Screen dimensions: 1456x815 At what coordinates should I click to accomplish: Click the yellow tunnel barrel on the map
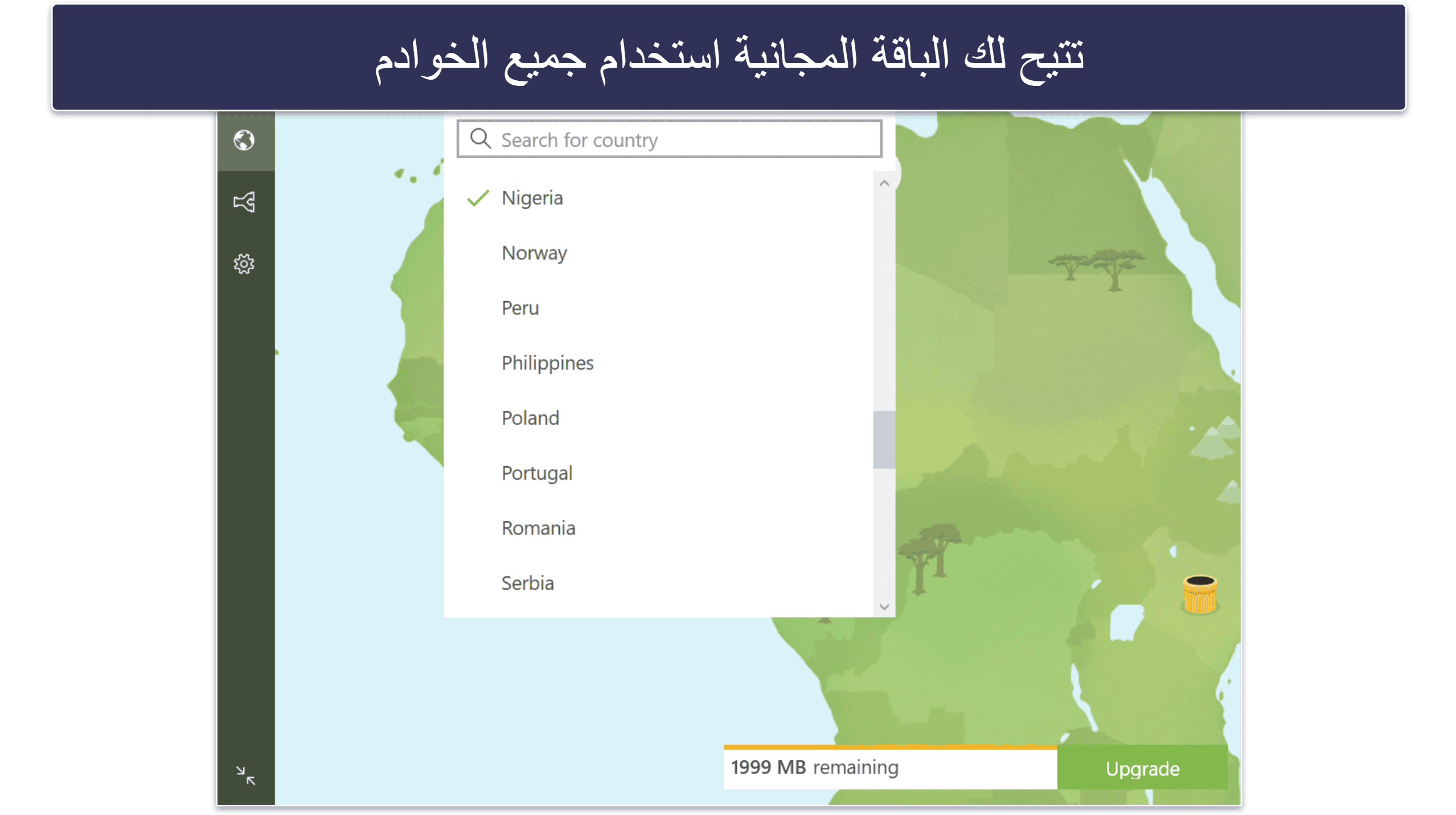[x=1200, y=595]
